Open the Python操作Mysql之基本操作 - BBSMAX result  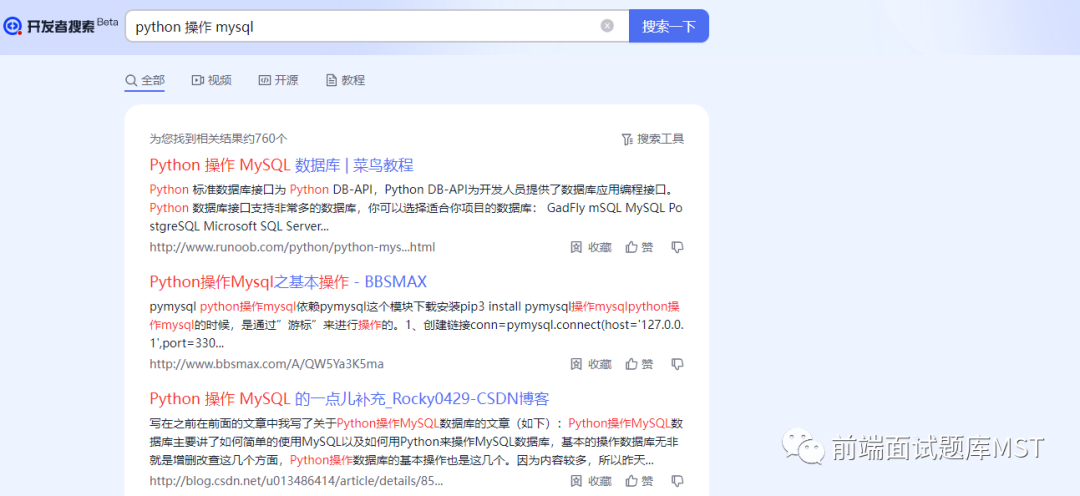288,282
